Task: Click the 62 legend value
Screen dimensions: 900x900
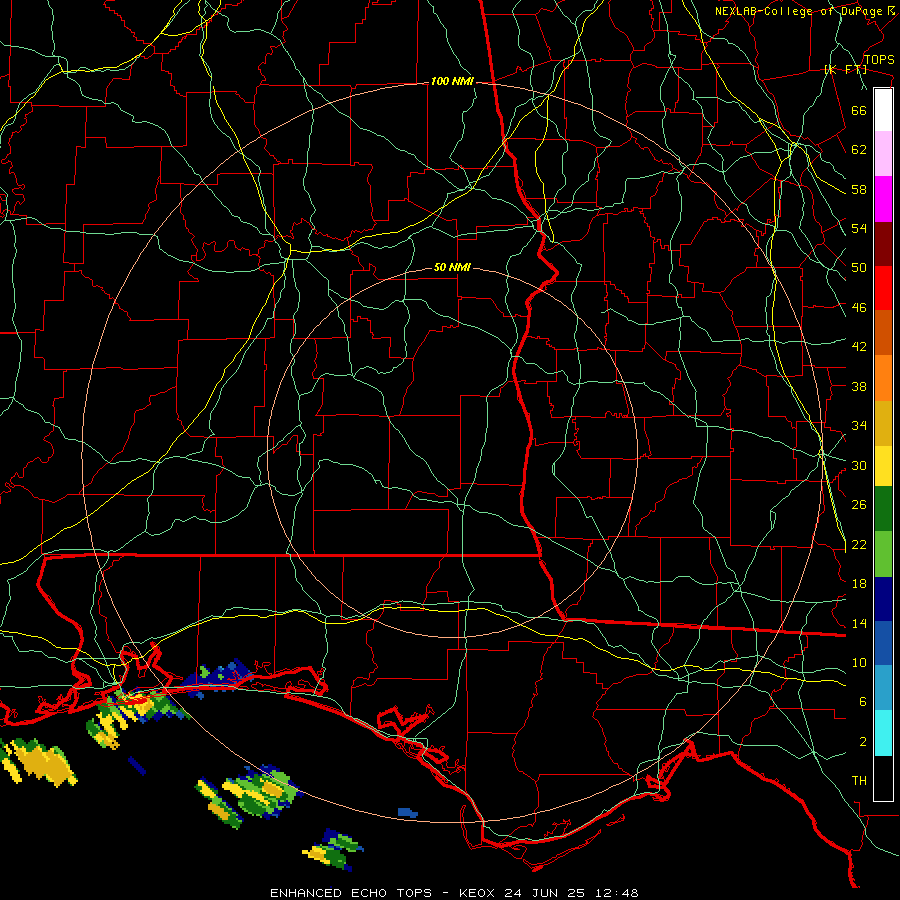Action: (859, 150)
